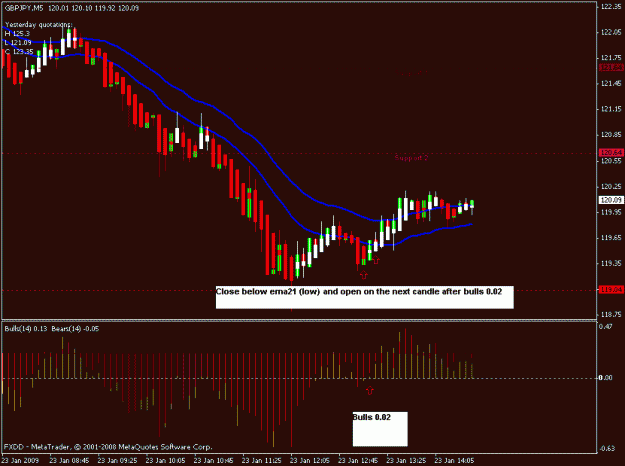Click the 119.35 price scale label
Screen dimensions: 625x466
[x=611, y=263]
